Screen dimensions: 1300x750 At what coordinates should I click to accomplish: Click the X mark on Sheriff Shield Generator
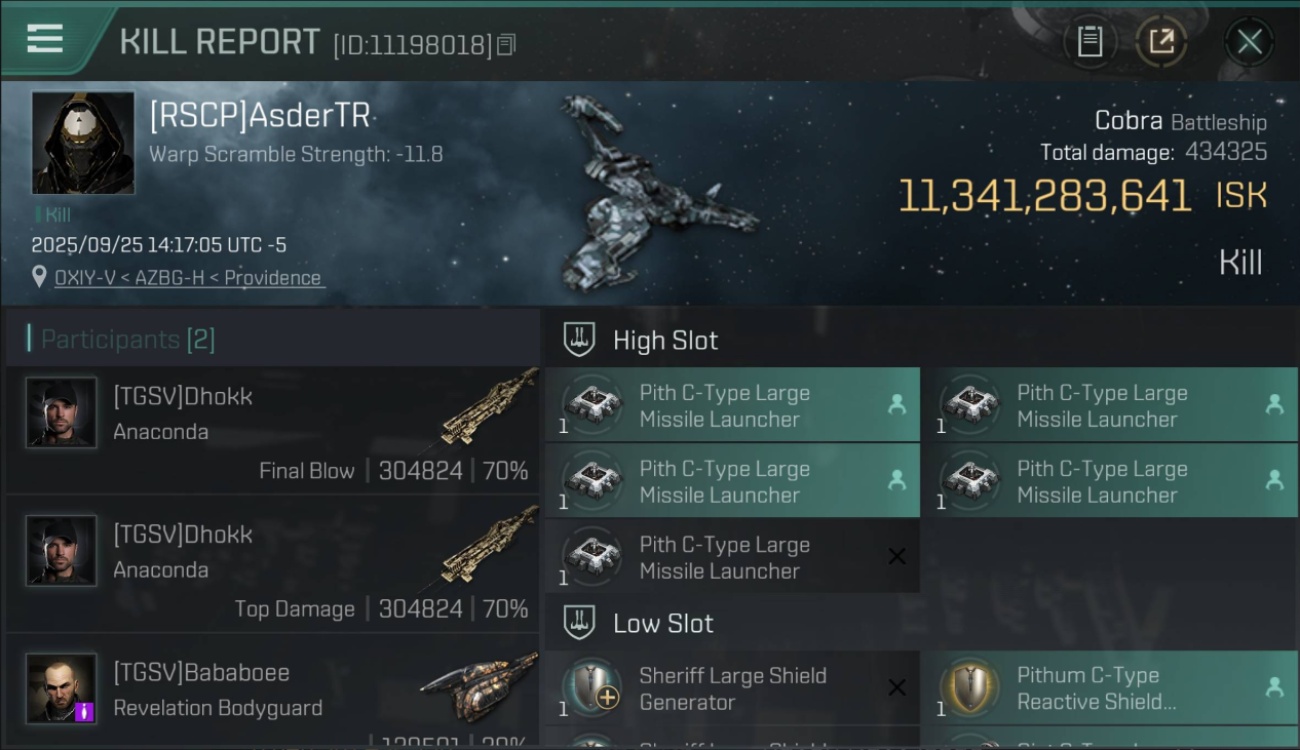point(897,687)
